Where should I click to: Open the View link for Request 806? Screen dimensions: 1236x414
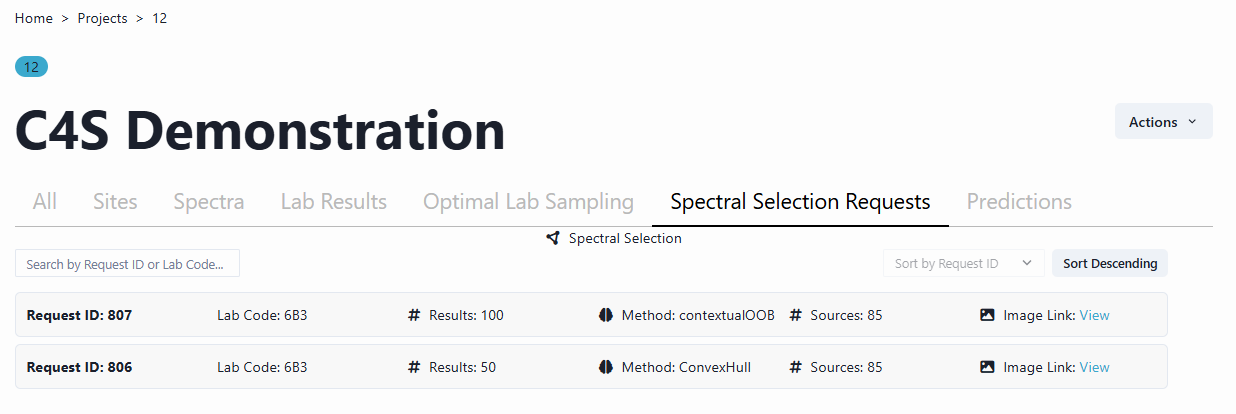(1094, 367)
